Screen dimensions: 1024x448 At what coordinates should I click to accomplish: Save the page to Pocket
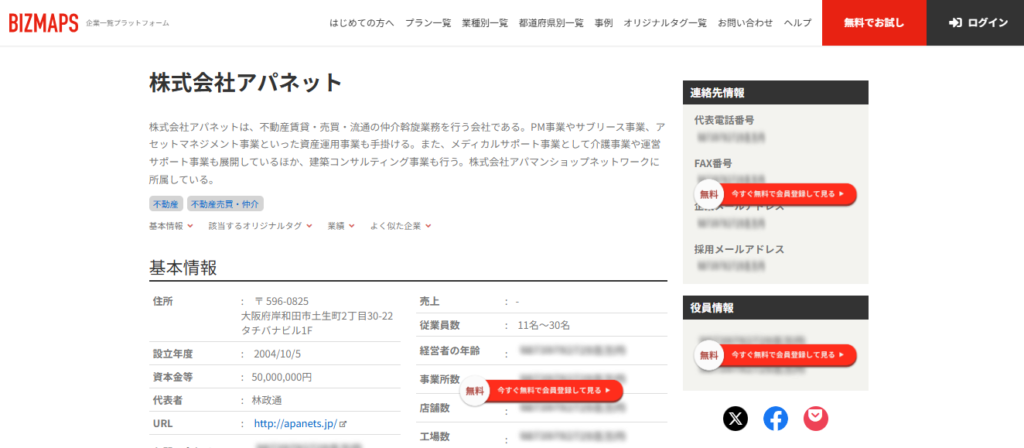816,419
